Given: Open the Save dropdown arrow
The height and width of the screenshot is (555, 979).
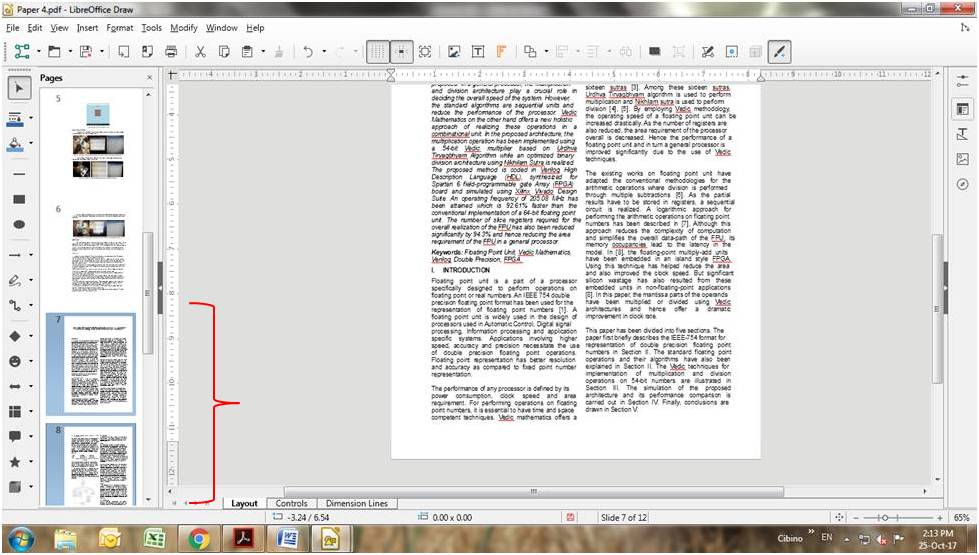Looking at the screenshot, I should coord(102,52).
